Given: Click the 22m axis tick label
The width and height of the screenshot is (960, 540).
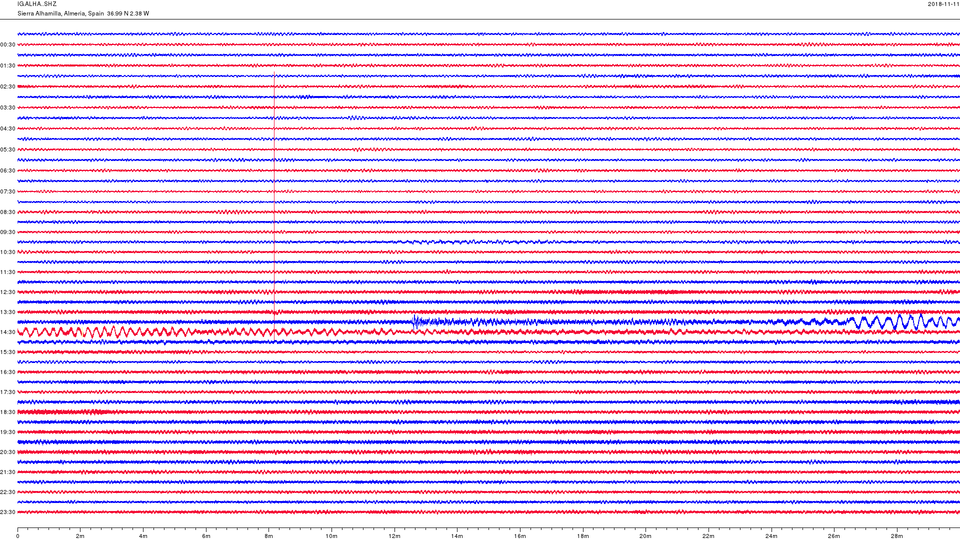Looking at the screenshot, I should [x=708, y=536].
